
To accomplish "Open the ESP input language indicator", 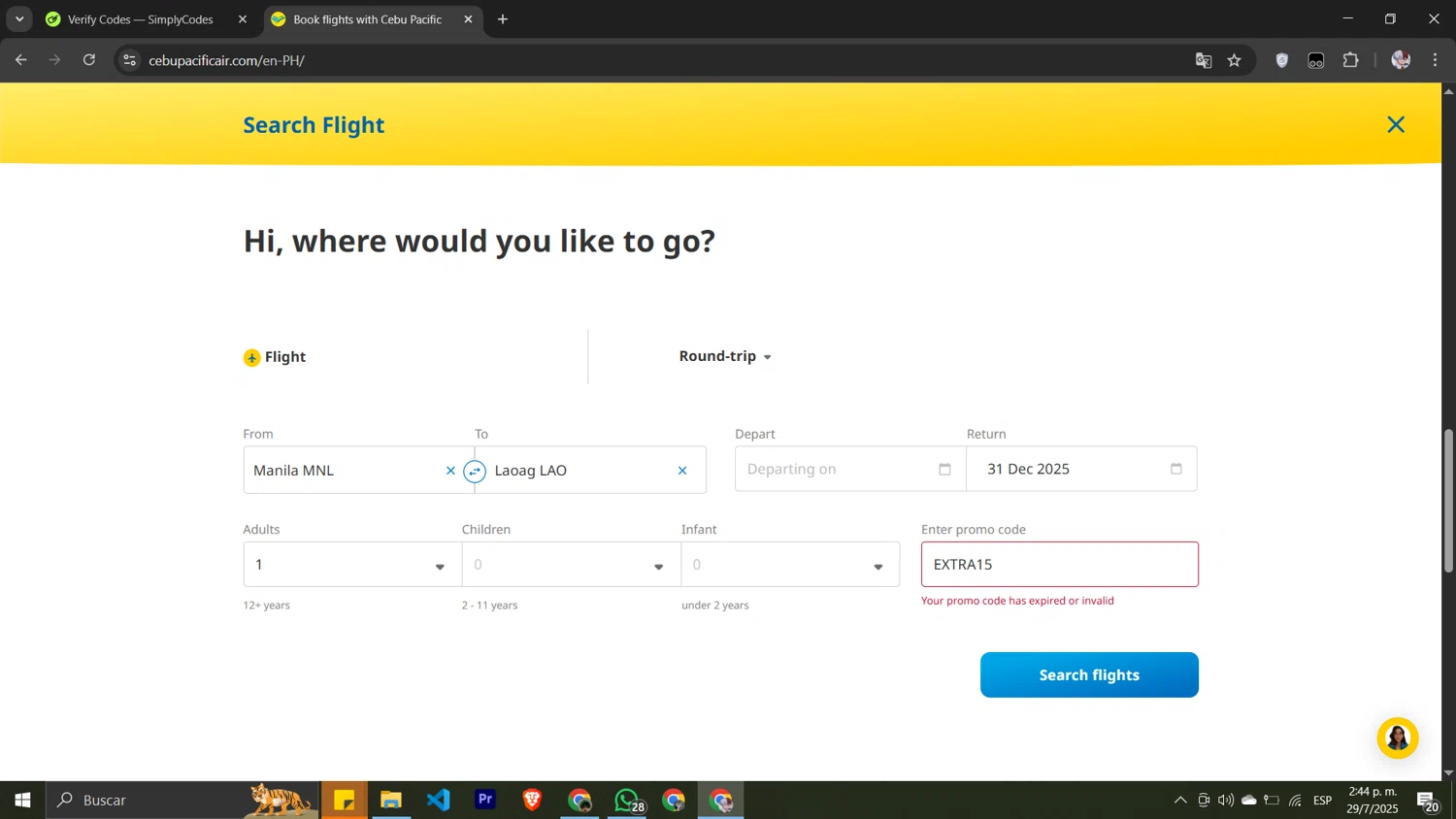I will pos(1323,801).
